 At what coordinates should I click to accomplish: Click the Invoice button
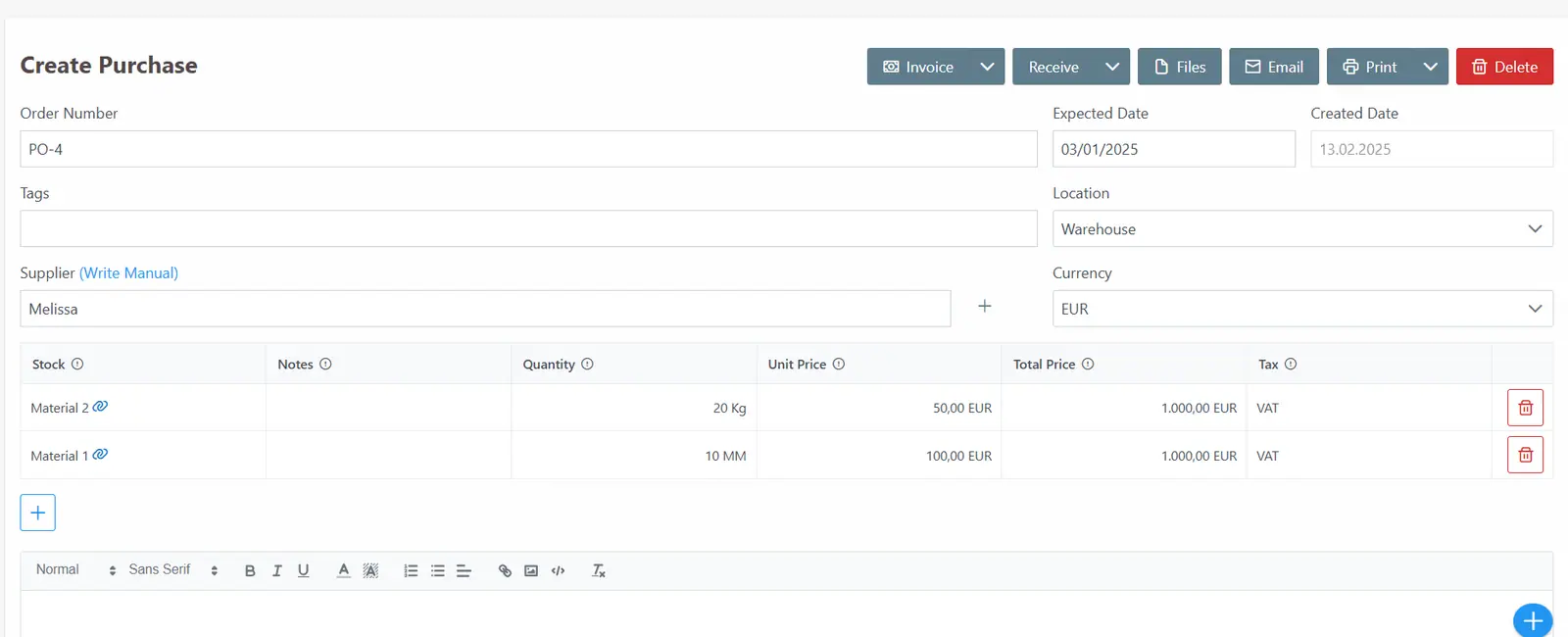tap(918, 67)
